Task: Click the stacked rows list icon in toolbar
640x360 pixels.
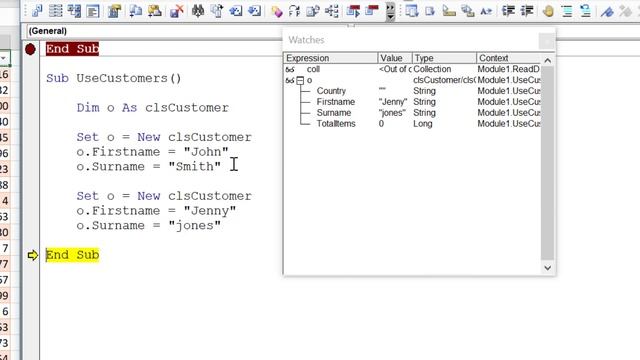Action: 56,11
